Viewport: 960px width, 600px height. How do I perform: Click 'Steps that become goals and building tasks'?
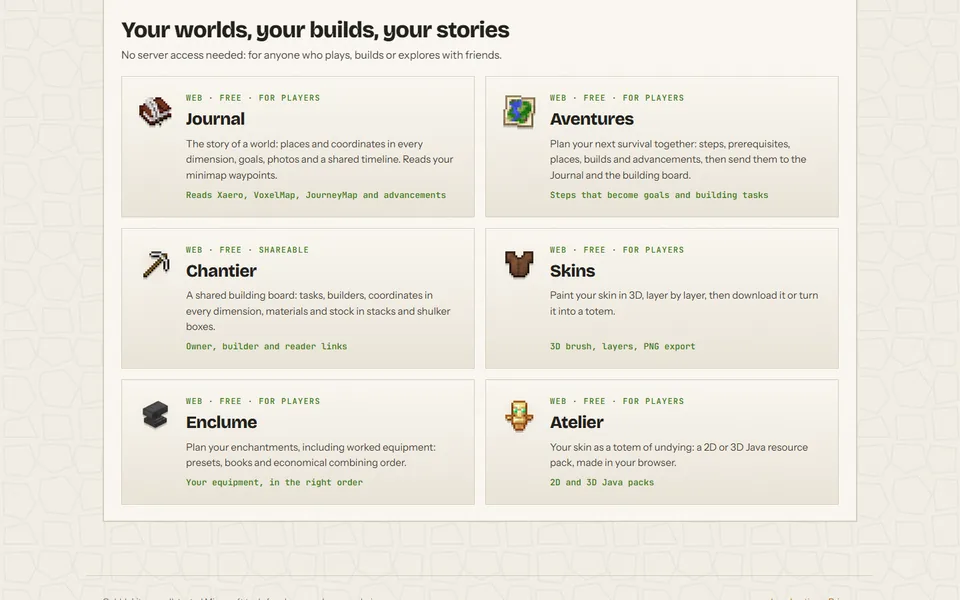coord(659,195)
